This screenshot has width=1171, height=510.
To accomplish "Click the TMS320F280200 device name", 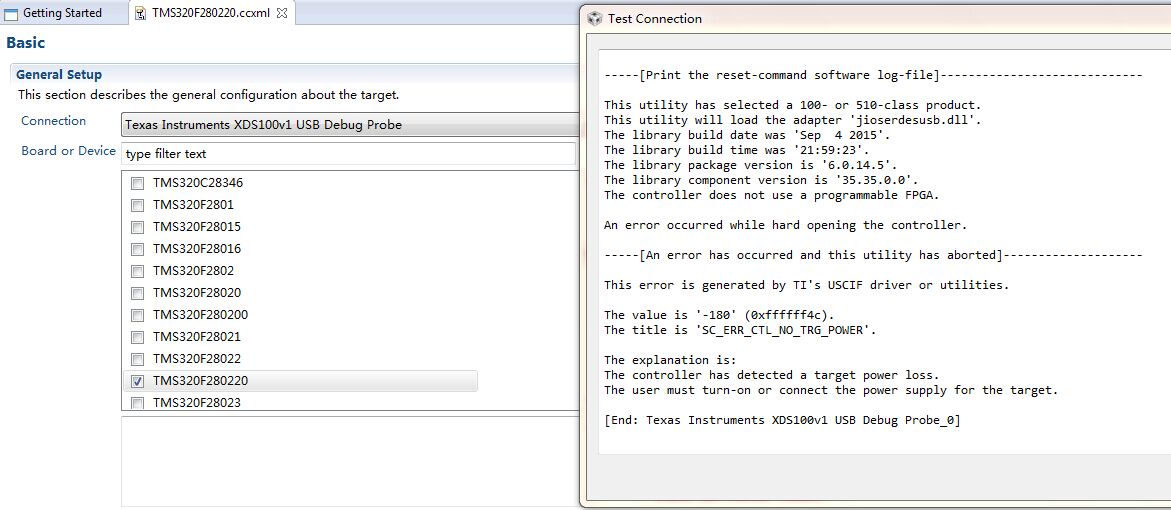I will 200,315.
